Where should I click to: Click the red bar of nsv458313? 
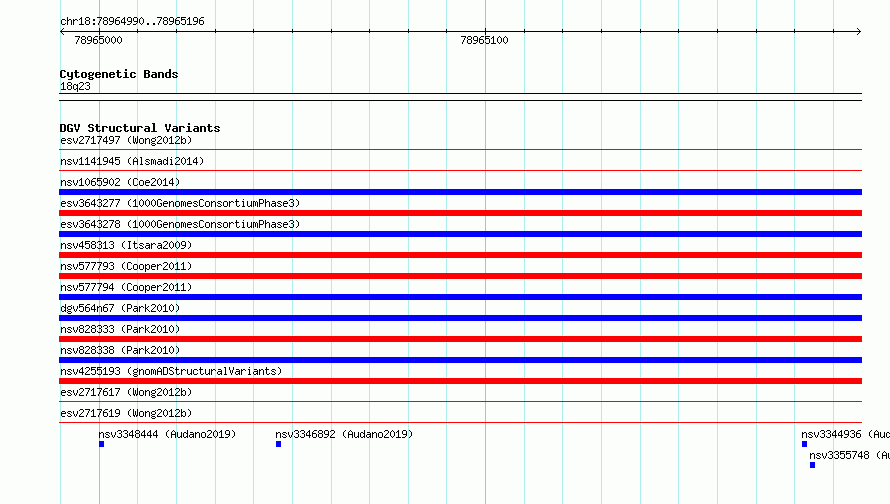(x=460, y=255)
